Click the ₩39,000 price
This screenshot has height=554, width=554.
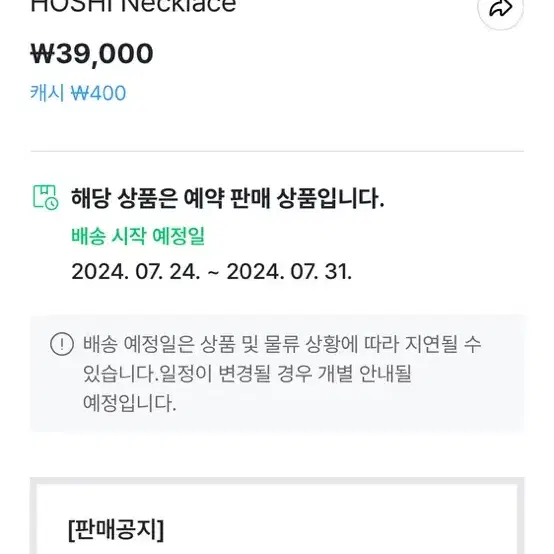92,54
